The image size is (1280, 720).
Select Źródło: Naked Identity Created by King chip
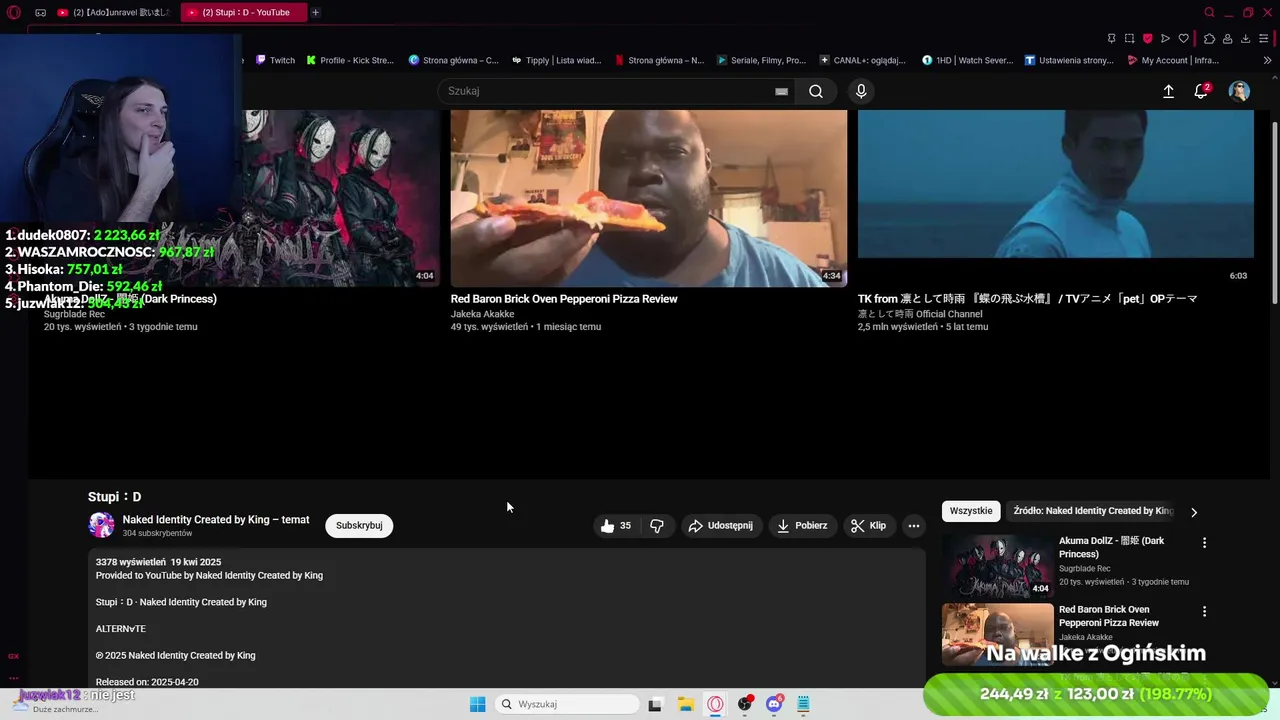click(x=1093, y=511)
